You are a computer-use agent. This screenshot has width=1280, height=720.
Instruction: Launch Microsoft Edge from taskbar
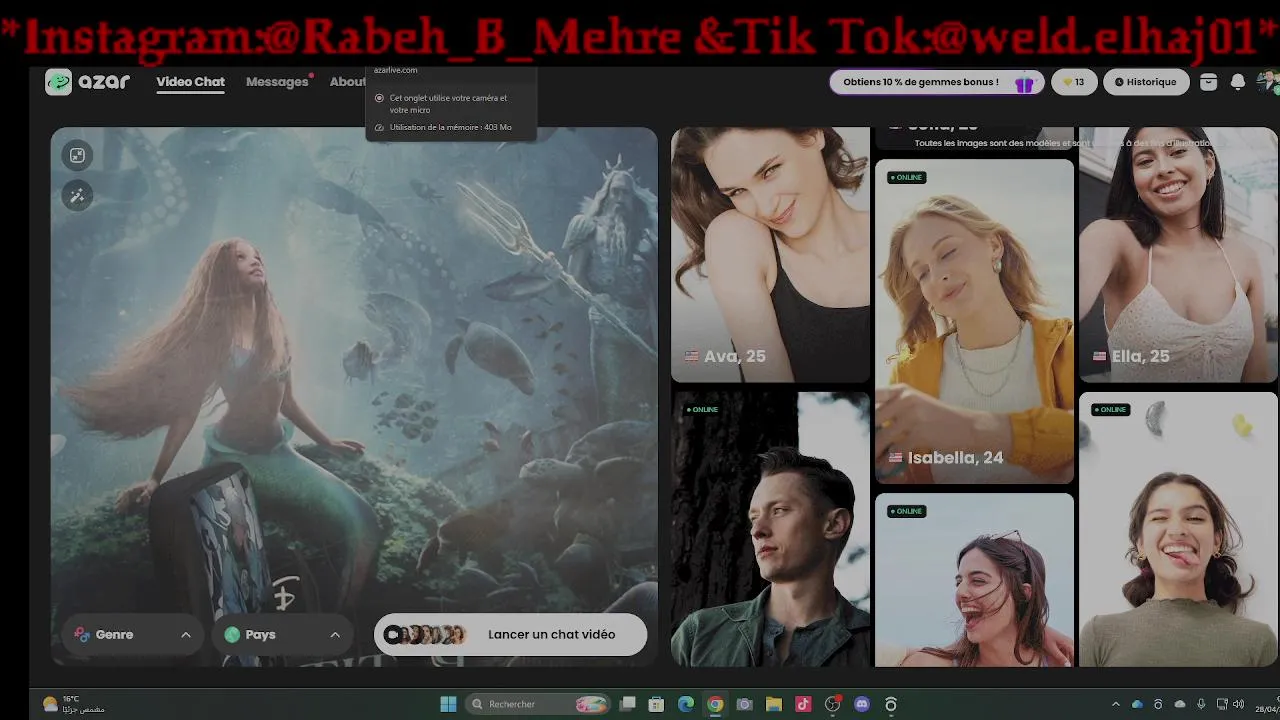click(x=686, y=704)
